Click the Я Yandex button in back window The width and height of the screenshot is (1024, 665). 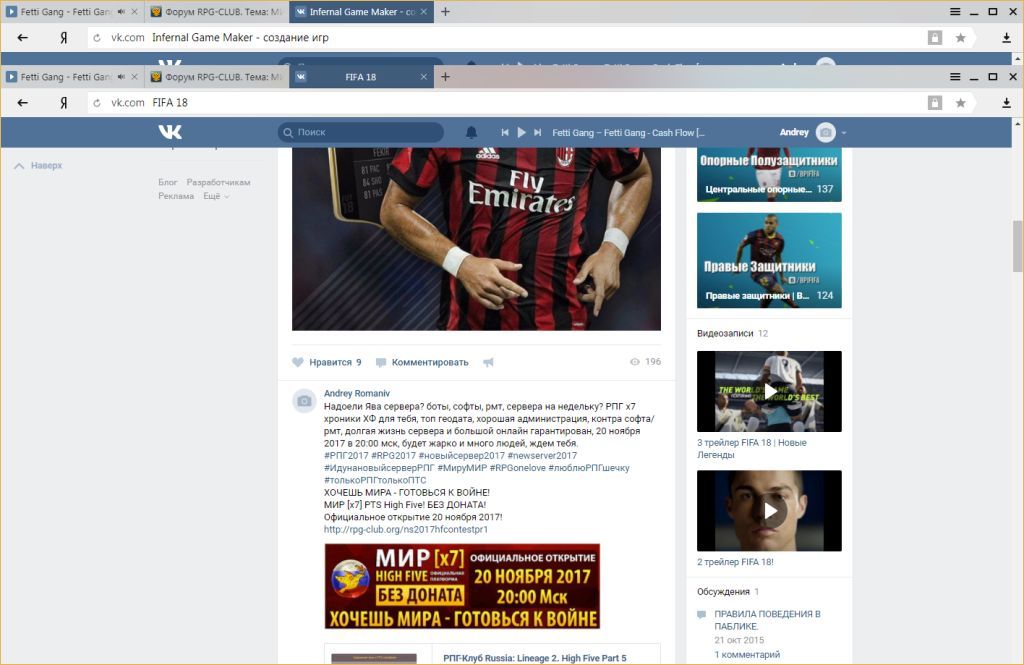tap(63, 38)
